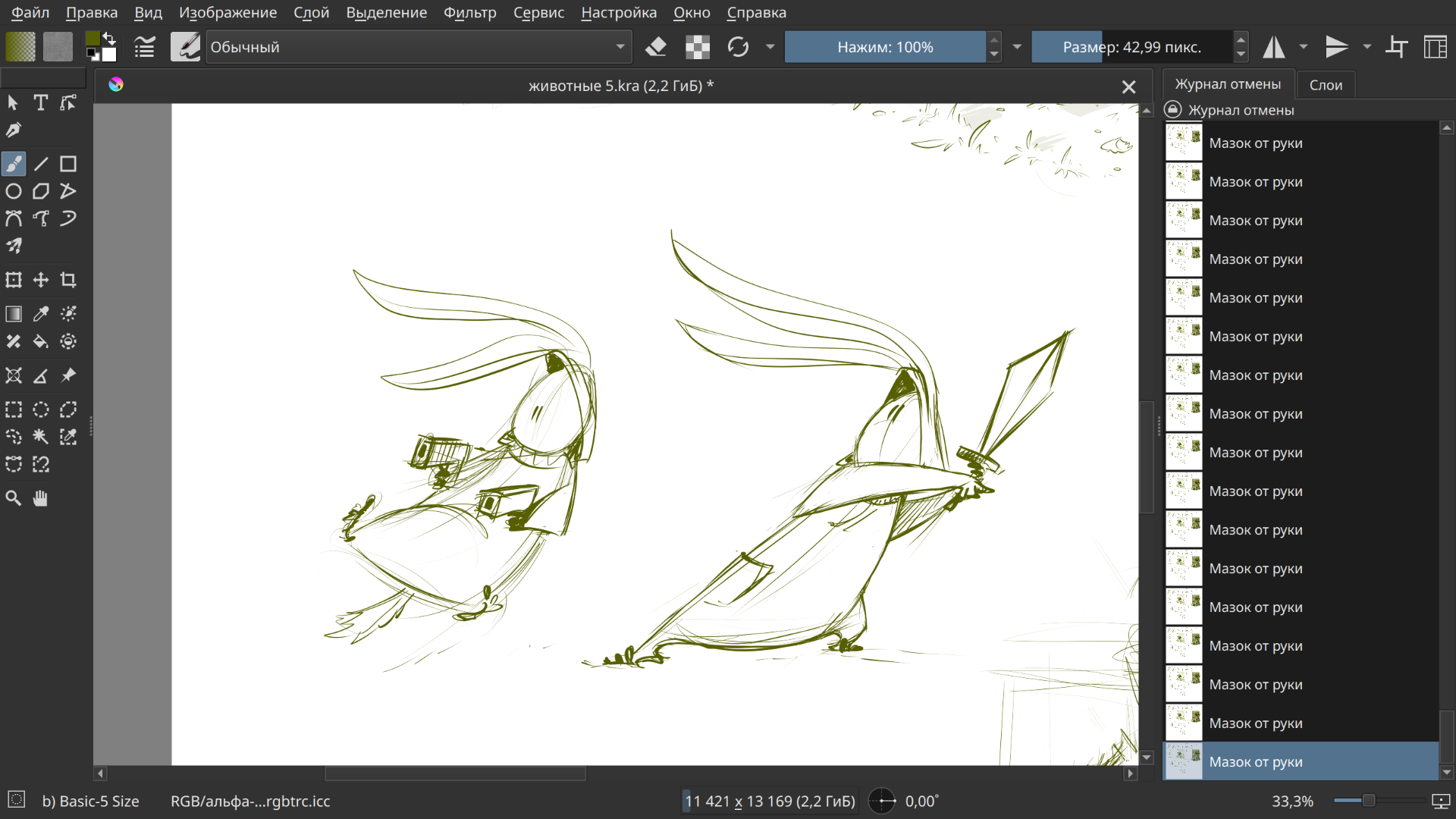Image resolution: width=1456 pixels, height=819 pixels.
Task: Click the foreground color swatch
Action: (93, 39)
